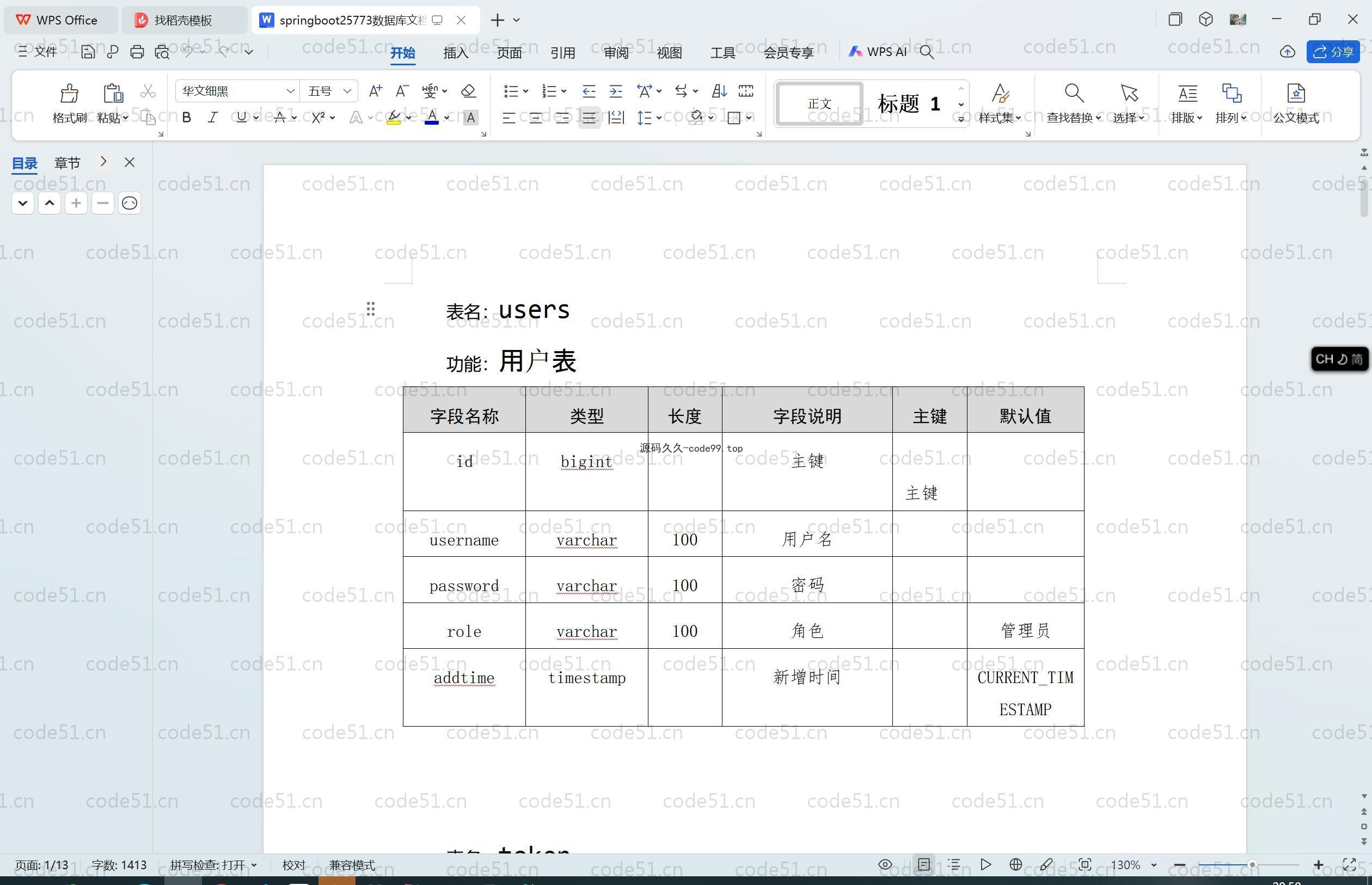Click yellow text highlight color button
The width and height of the screenshot is (1372, 885).
(394, 118)
